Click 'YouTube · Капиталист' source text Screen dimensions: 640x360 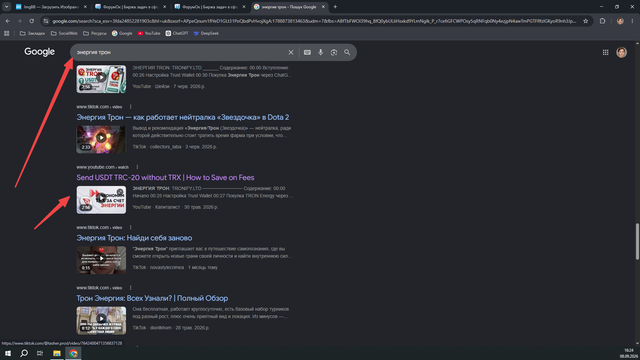pyautogui.click(x=156, y=207)
